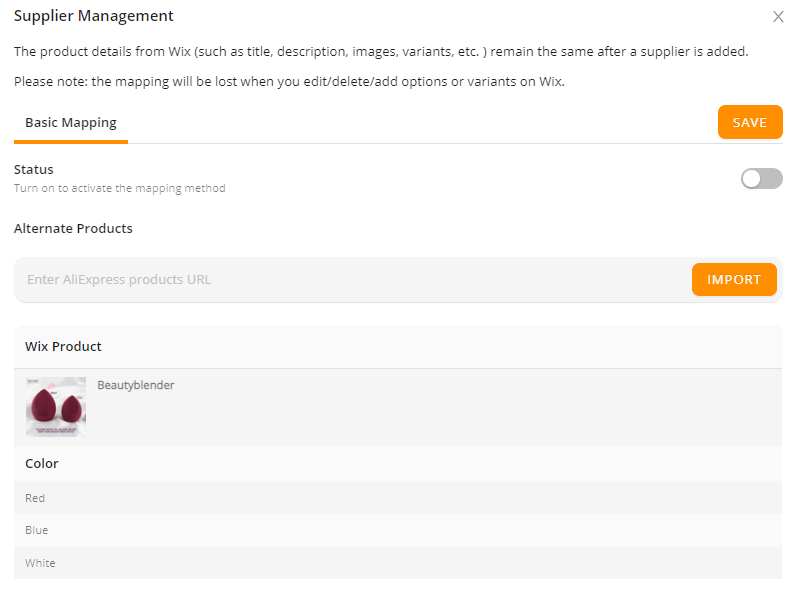Screen dimensions: 798x598
Task: Select the Beautyblender product name
Action: [x=136, y=385]
